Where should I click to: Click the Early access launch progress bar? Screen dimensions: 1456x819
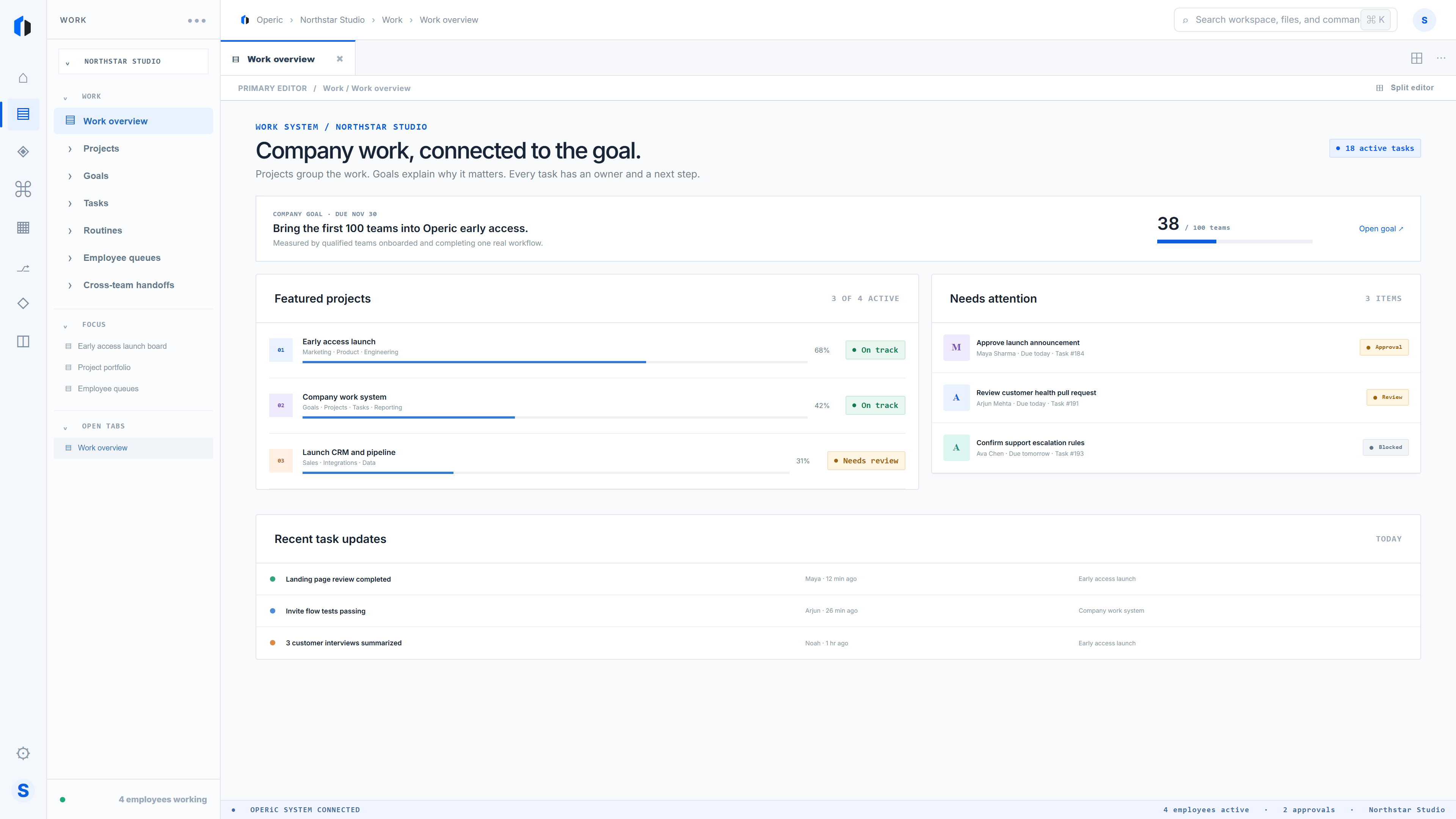pyautogui.click(x=554, y=362)
